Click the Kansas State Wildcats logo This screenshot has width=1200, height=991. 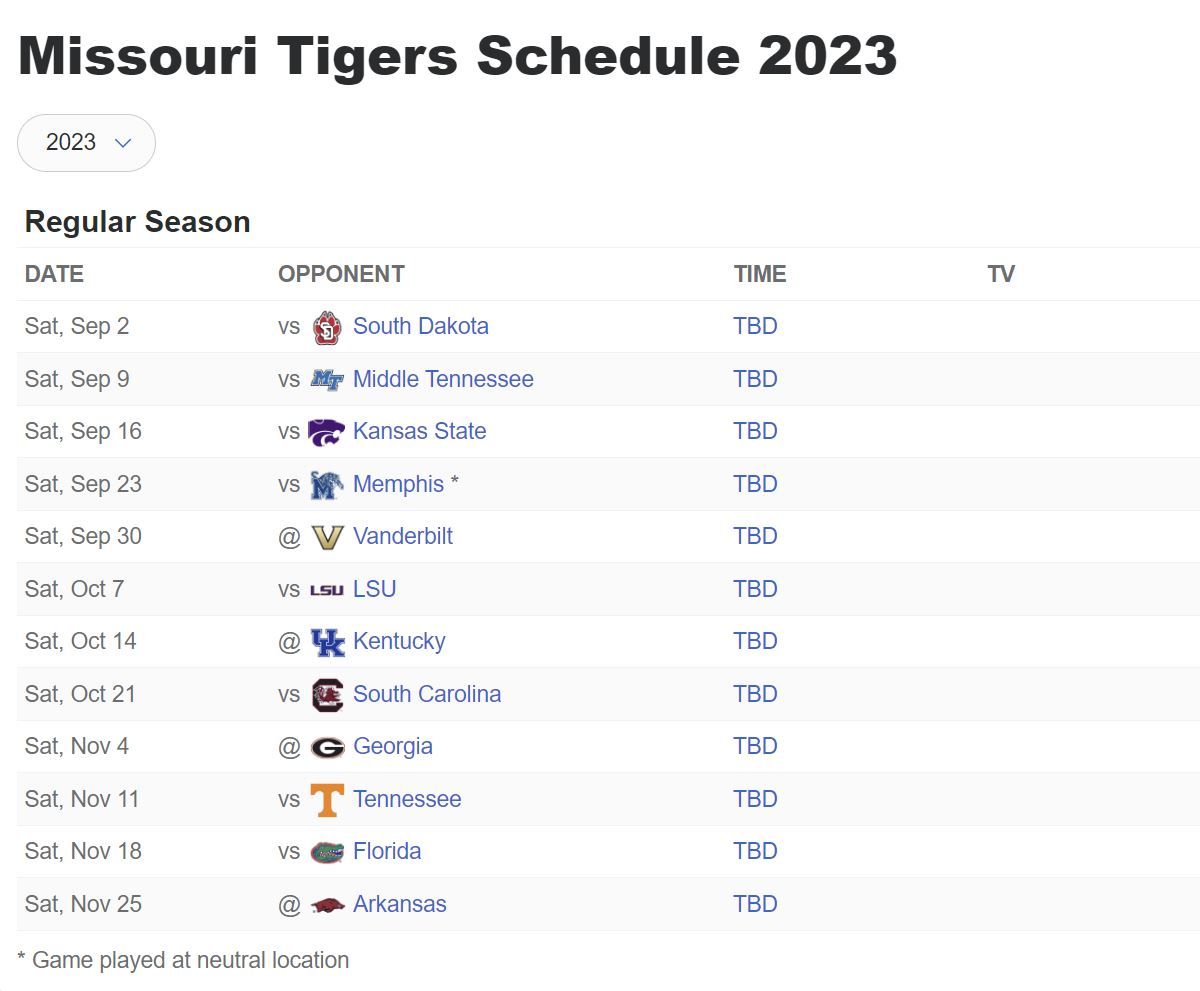click(x=327, y=432)
